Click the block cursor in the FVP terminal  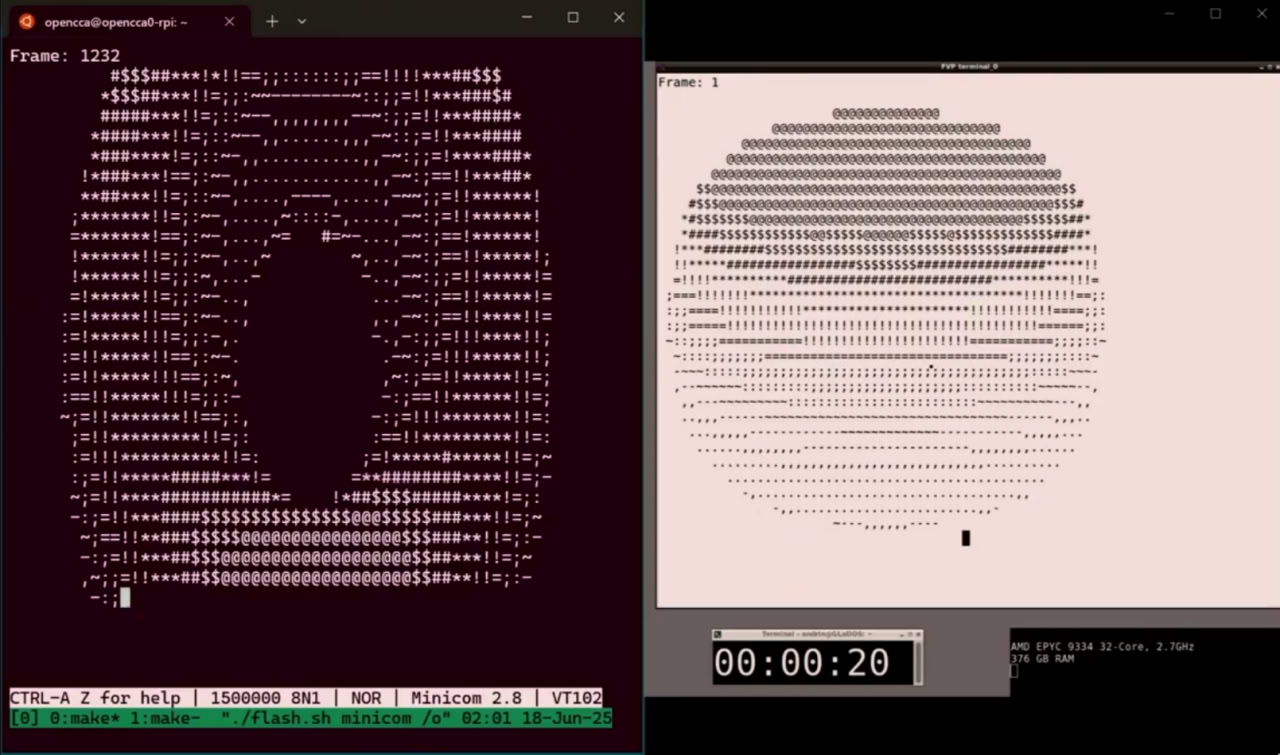pyautogui.click(x=965, y=538)
